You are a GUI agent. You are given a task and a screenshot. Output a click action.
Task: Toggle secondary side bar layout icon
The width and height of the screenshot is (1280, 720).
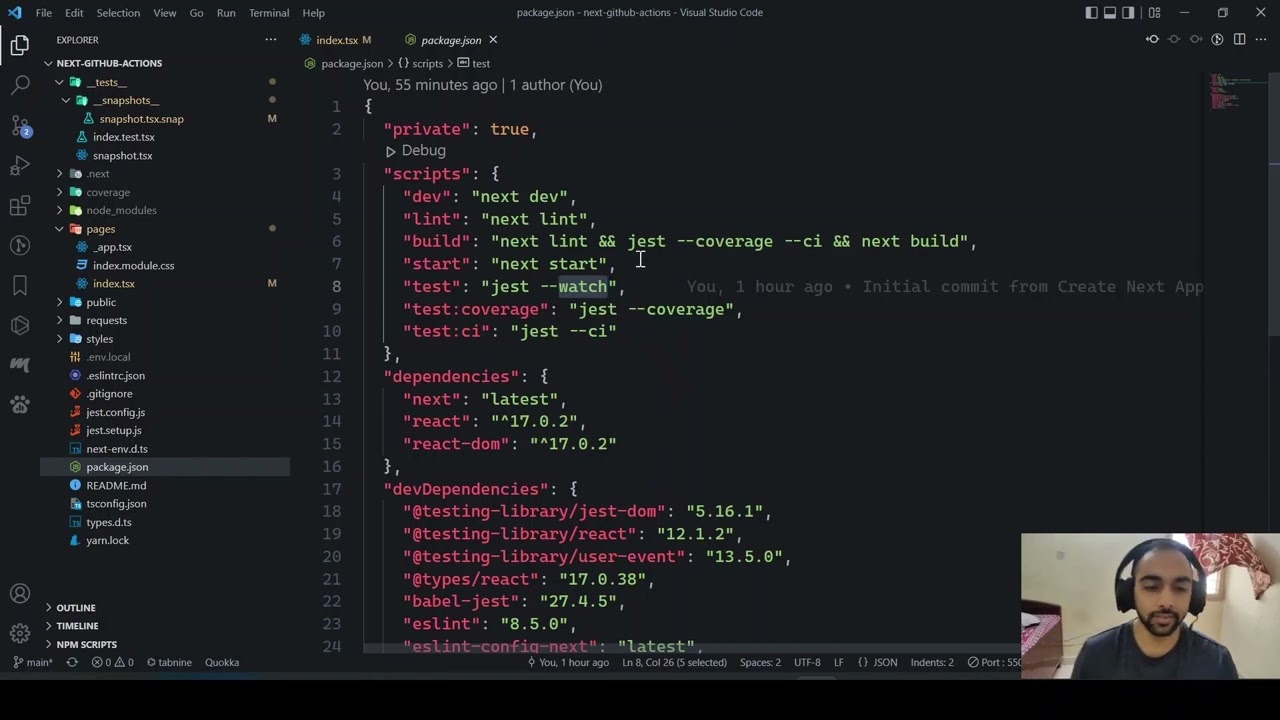1129,12
